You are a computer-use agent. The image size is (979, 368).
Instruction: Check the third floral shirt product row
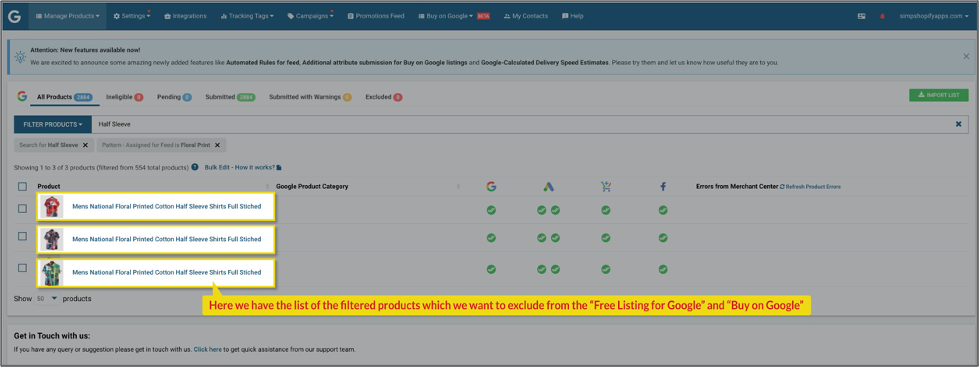[x=22, y=267]
